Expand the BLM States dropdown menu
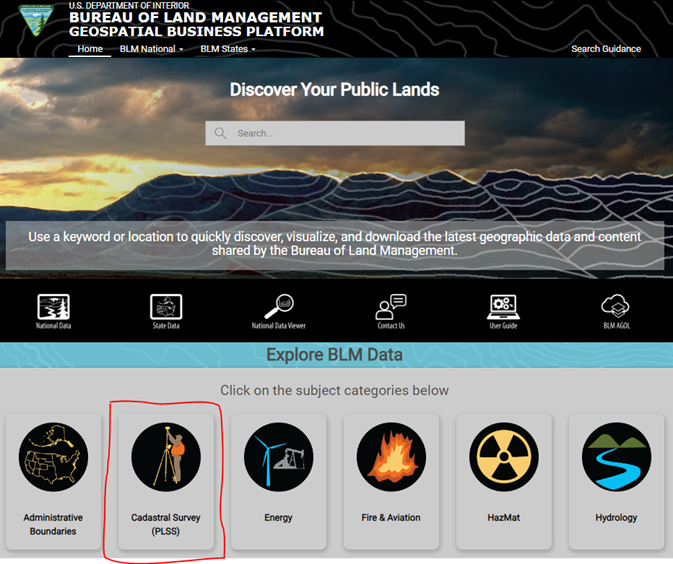This screenshot has width=673, height=564. click(x=228, y=49)
